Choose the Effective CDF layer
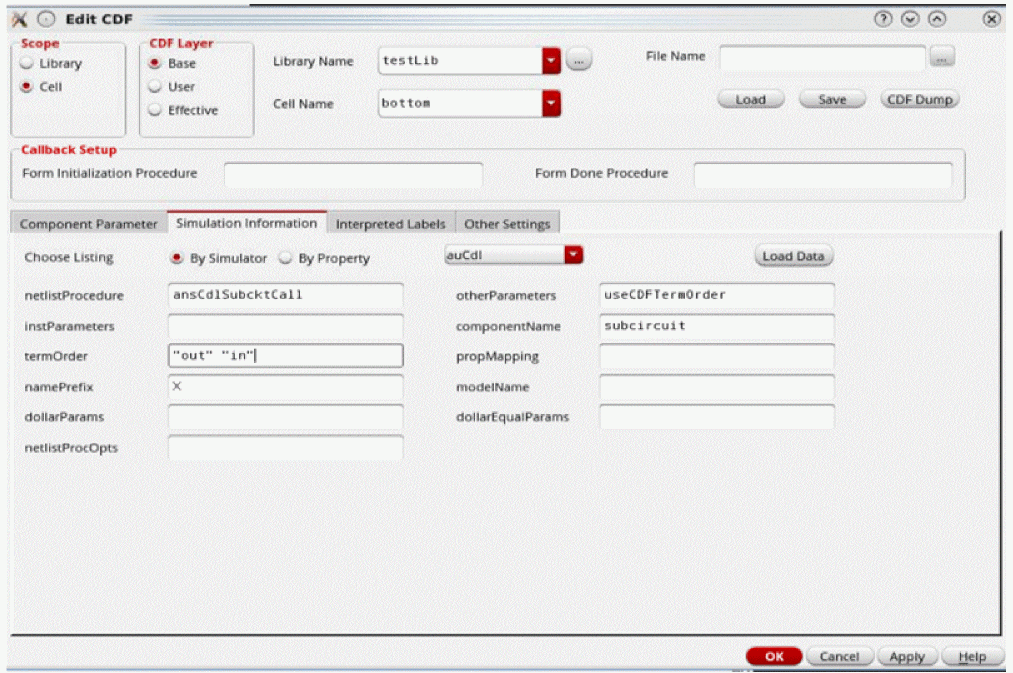This screenshot has height=673, width=1013. pos(154,111)
